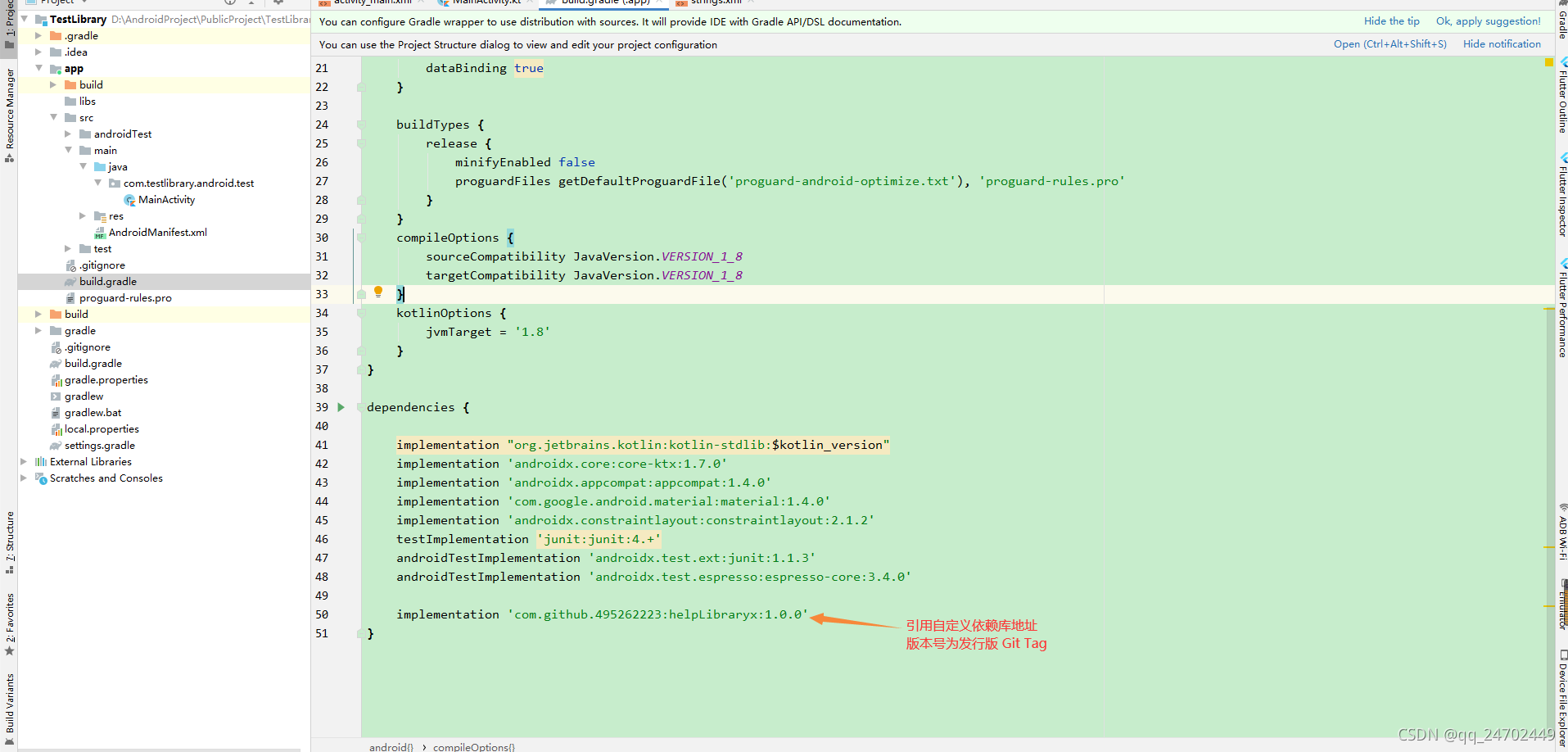Screen dimensions: 1568x752
Task: Click the proguard-rules.pro file icon
Action: point(70,298)
